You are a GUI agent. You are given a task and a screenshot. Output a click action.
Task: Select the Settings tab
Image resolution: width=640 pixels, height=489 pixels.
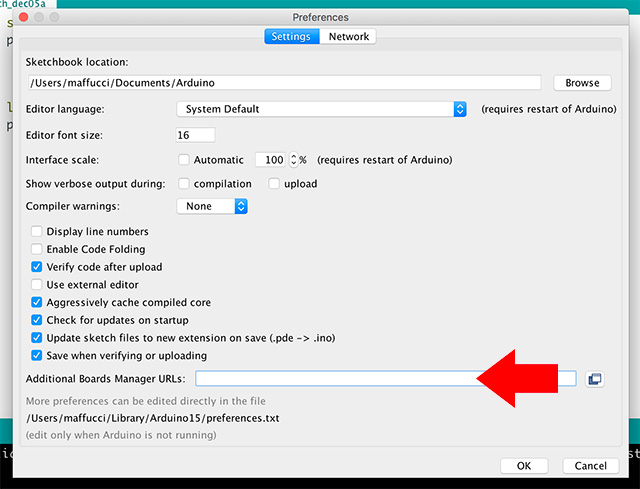[292, 37]
